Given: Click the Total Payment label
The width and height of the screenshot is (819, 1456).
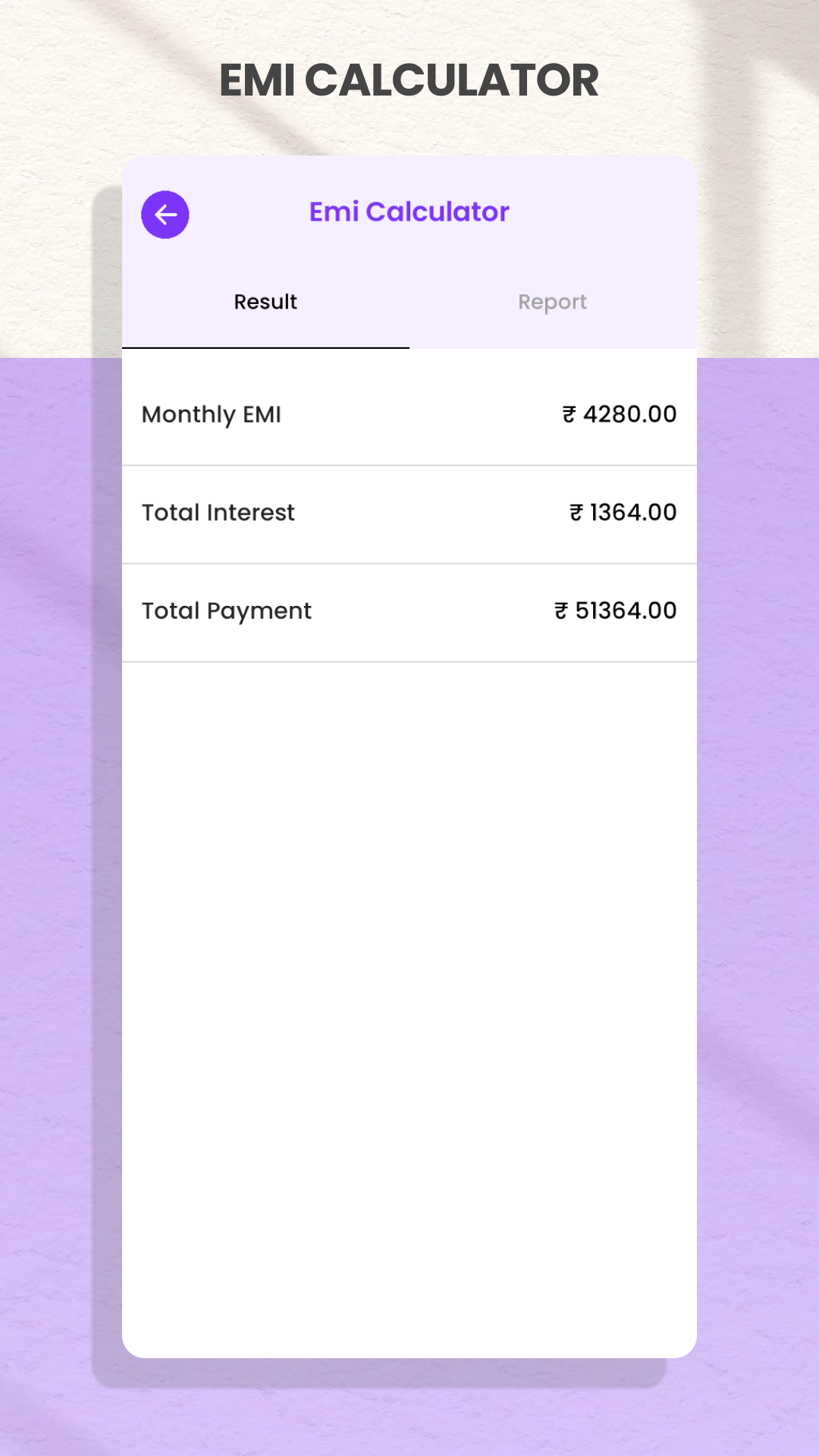Looking at the screenshot, I should click(227, 611).
